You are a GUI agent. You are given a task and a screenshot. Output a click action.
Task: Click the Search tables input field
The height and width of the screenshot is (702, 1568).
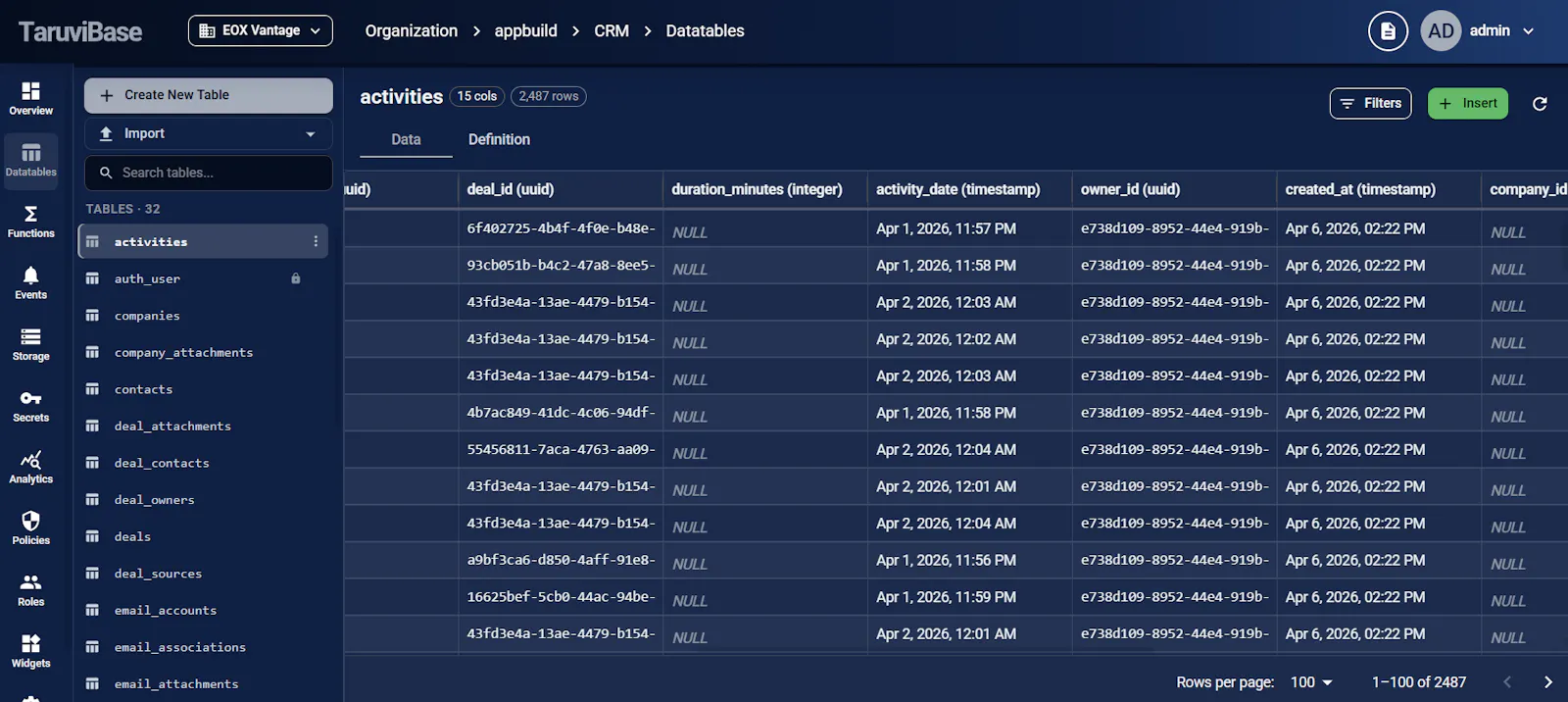pos(209,173)
